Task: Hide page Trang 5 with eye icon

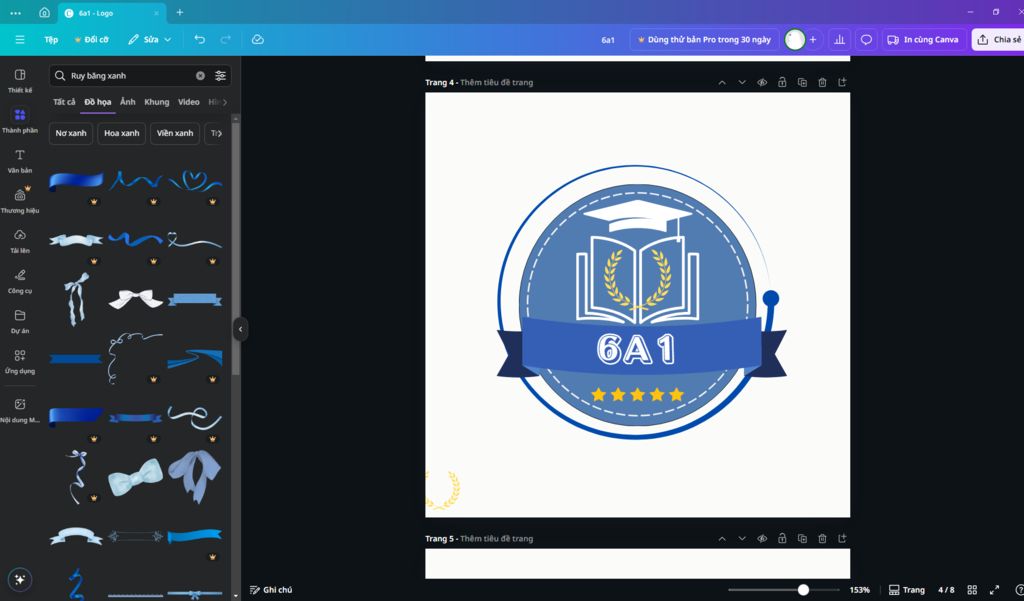Action: 762,538
